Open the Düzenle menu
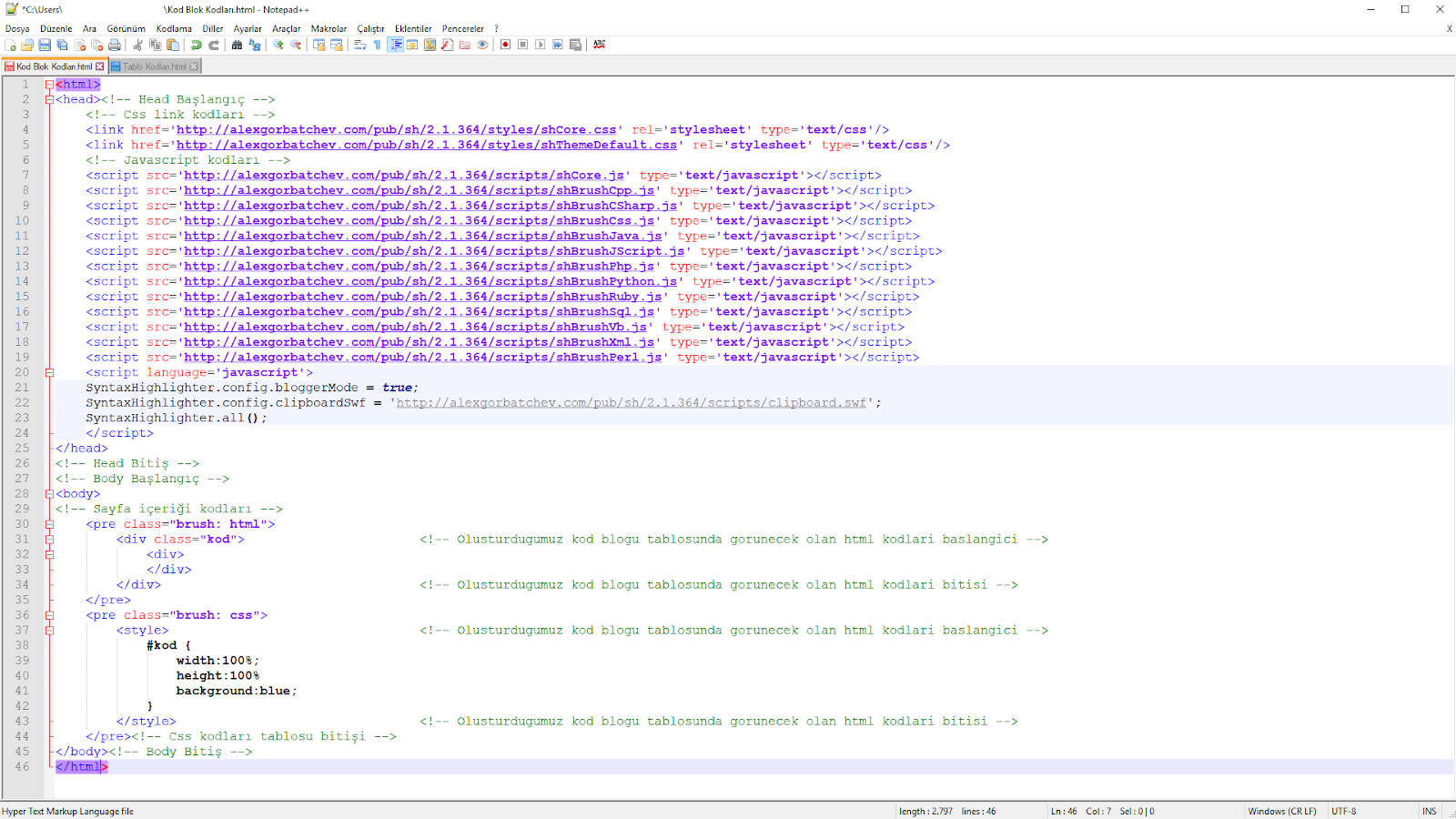This screenshot has width=1456, height=819. [56, 28]
